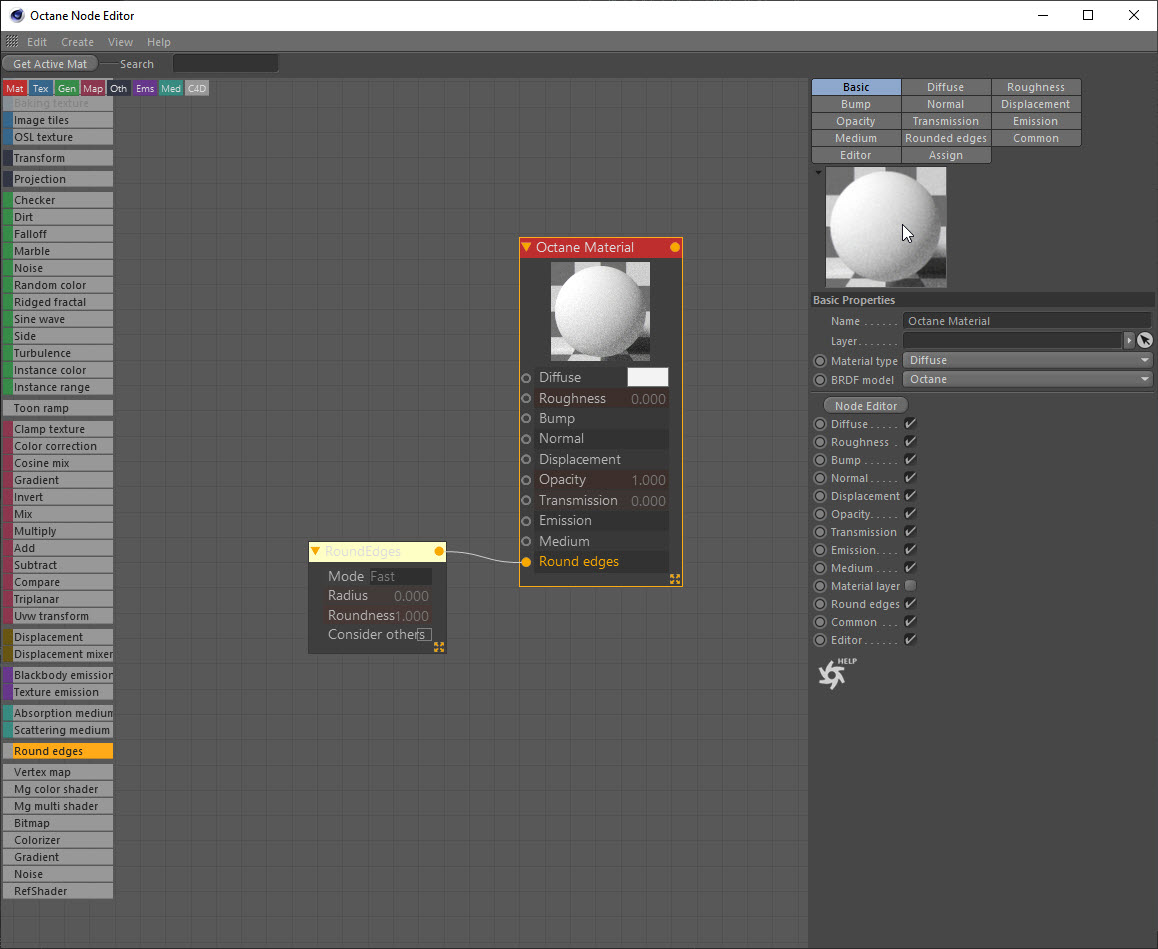Click the Name field showing Octane Material
Screen dimensions: 1158x949
tap(1027, 321)
